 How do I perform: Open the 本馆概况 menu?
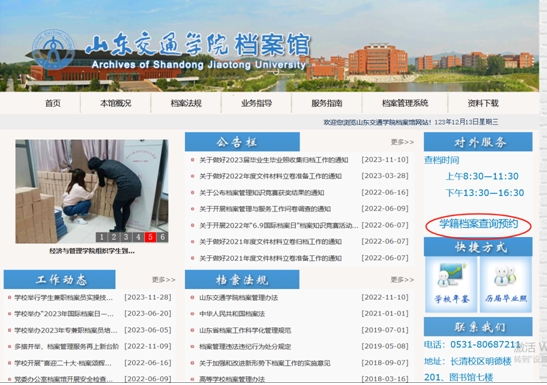[x=115, y=103]
